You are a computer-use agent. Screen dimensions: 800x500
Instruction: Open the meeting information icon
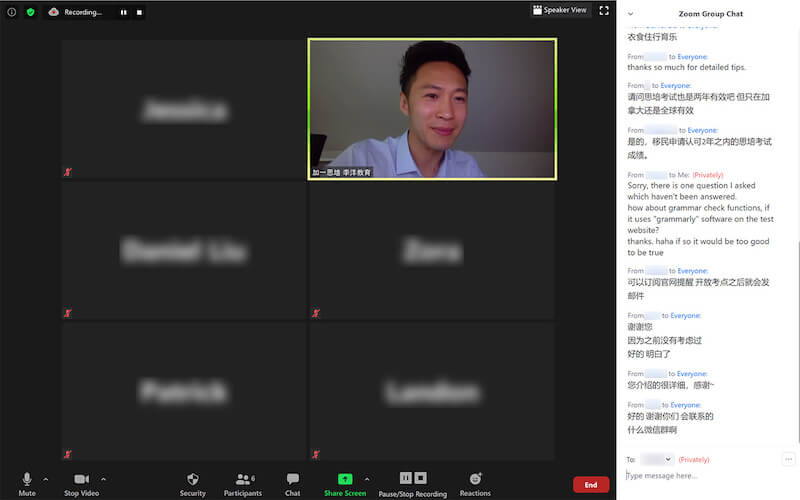[12, 12]
